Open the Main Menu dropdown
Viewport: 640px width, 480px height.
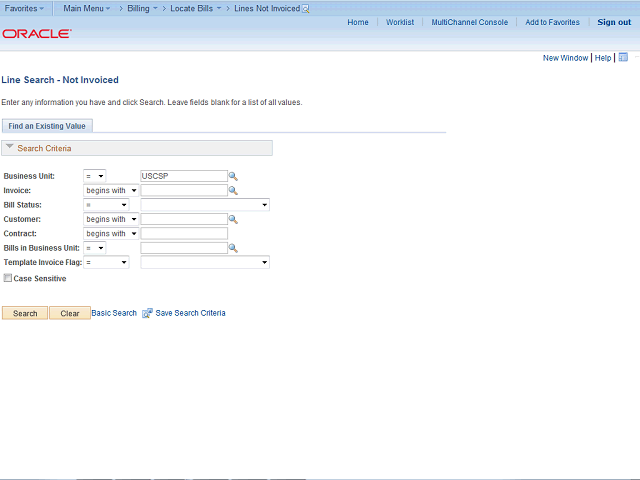pyautogui.click(x=87, y=8)
